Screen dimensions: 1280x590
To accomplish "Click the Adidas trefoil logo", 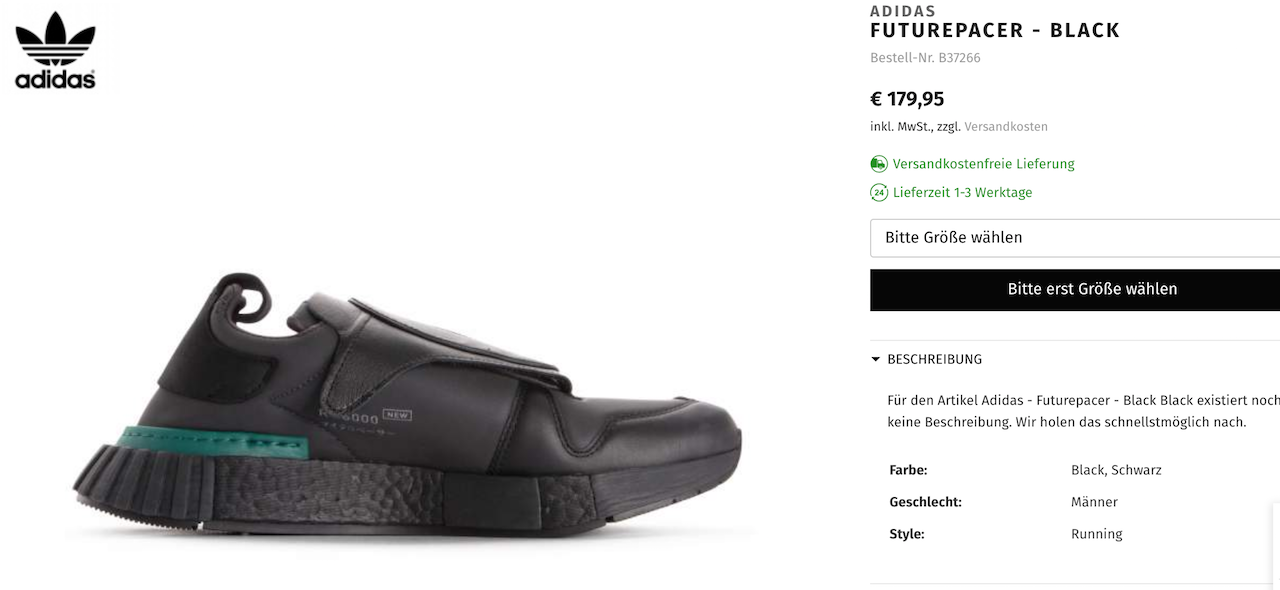I will [x=56, y=50].
